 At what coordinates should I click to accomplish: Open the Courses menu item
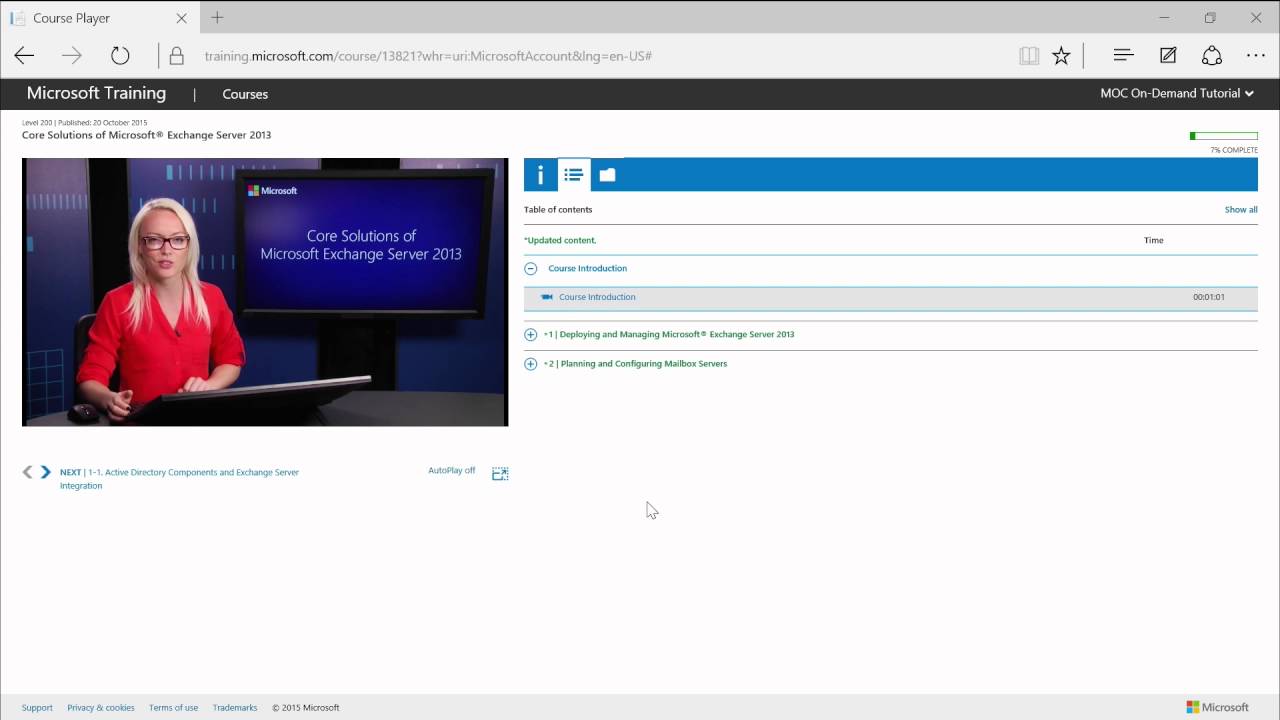click(245, 94)
